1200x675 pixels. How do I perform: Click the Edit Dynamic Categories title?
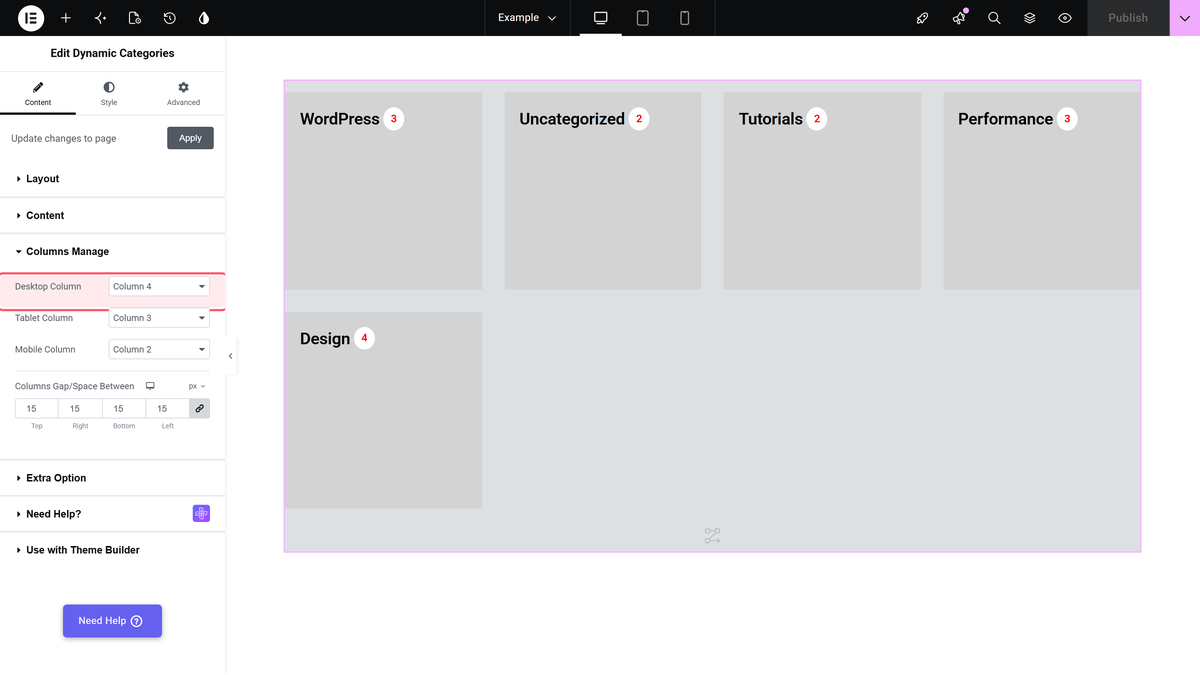coord(112,53)
